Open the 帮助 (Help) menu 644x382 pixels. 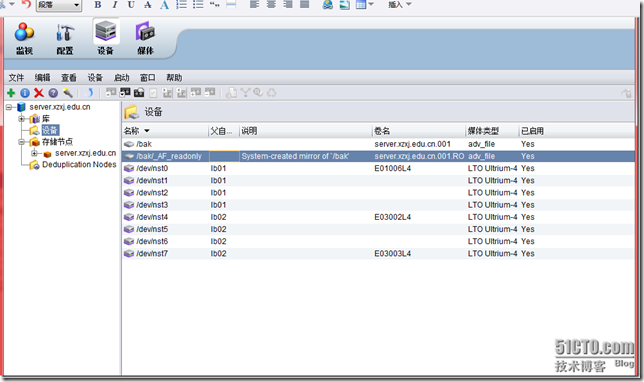tap(174, 78)
